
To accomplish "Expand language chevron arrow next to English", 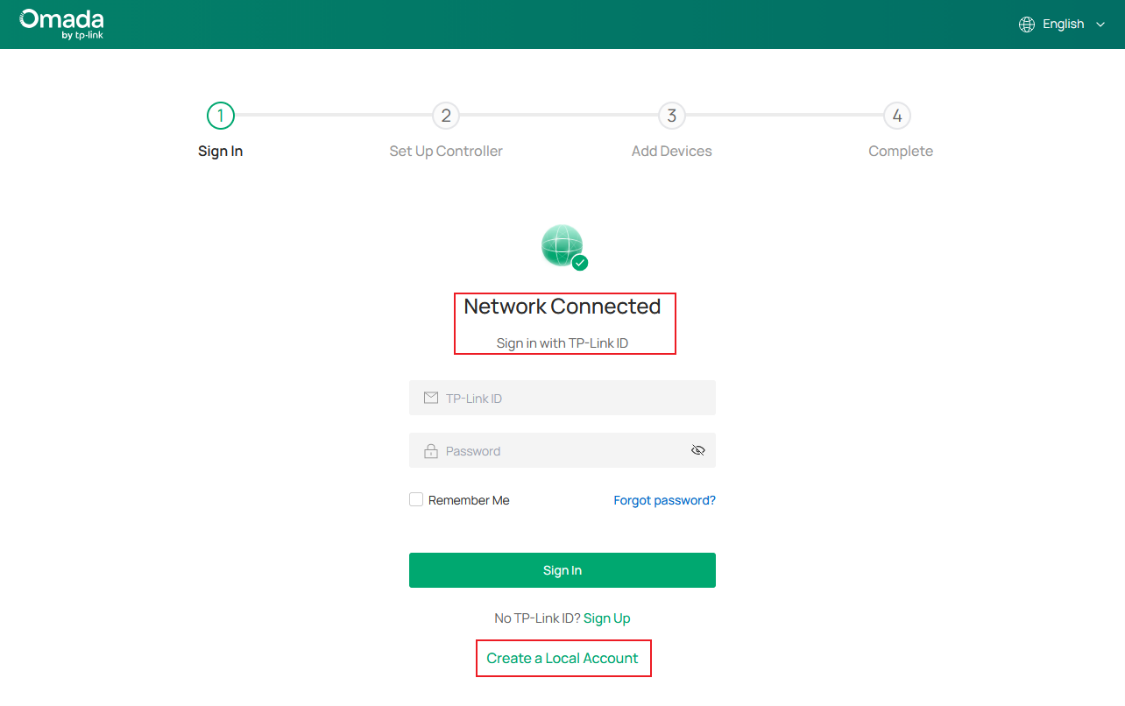I will [x=1100, y=24].
